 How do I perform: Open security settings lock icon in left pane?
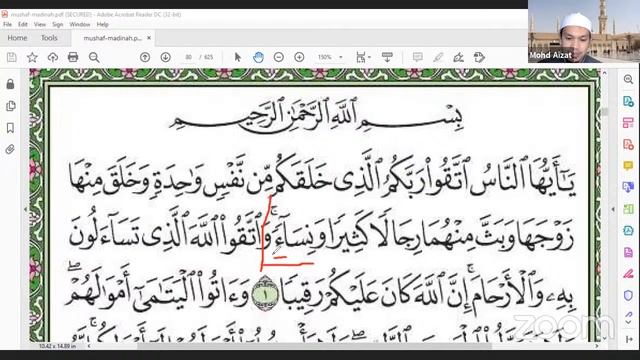point(11,84)
